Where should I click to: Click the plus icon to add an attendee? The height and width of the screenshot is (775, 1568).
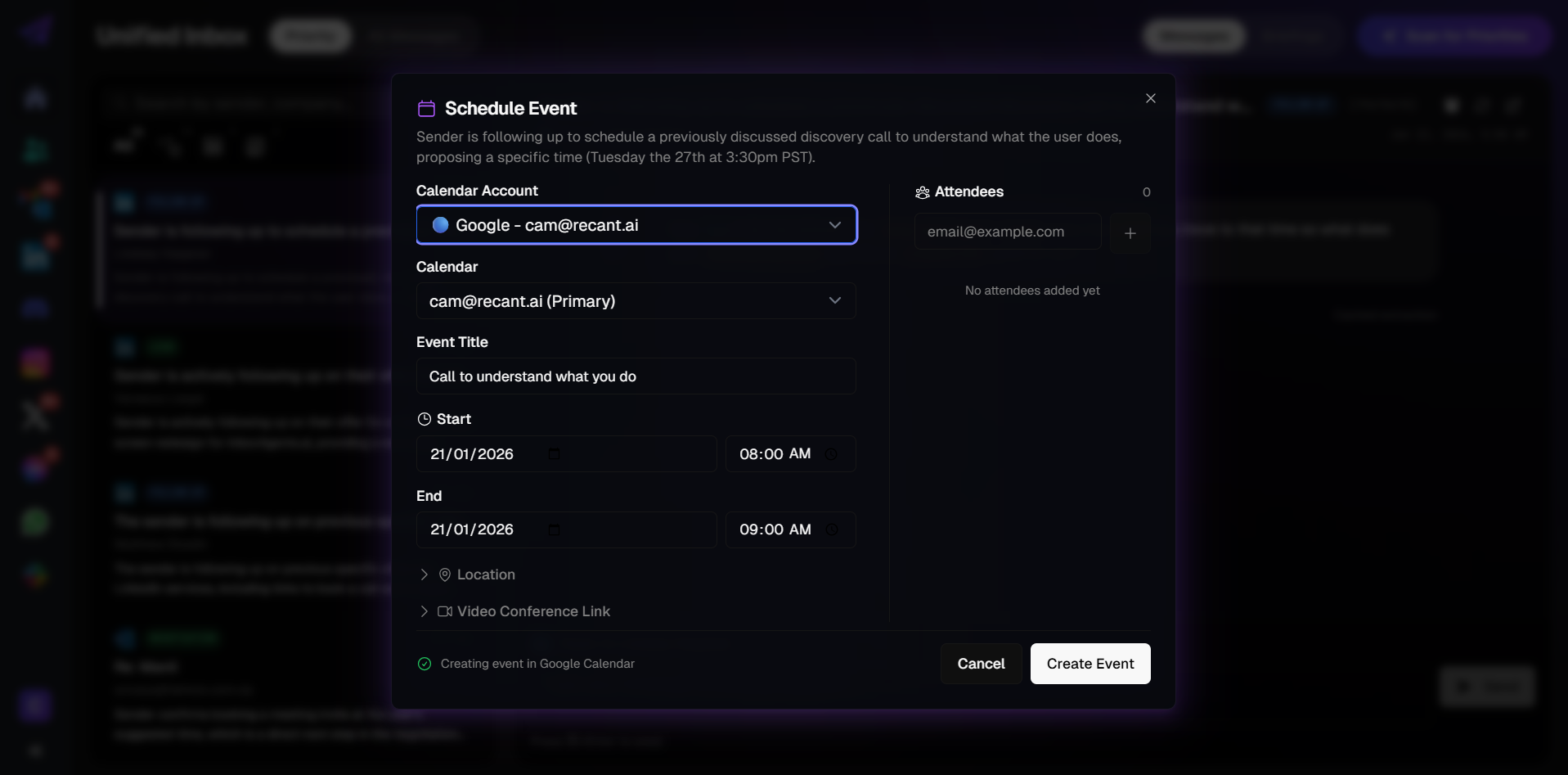(1130, 232)
